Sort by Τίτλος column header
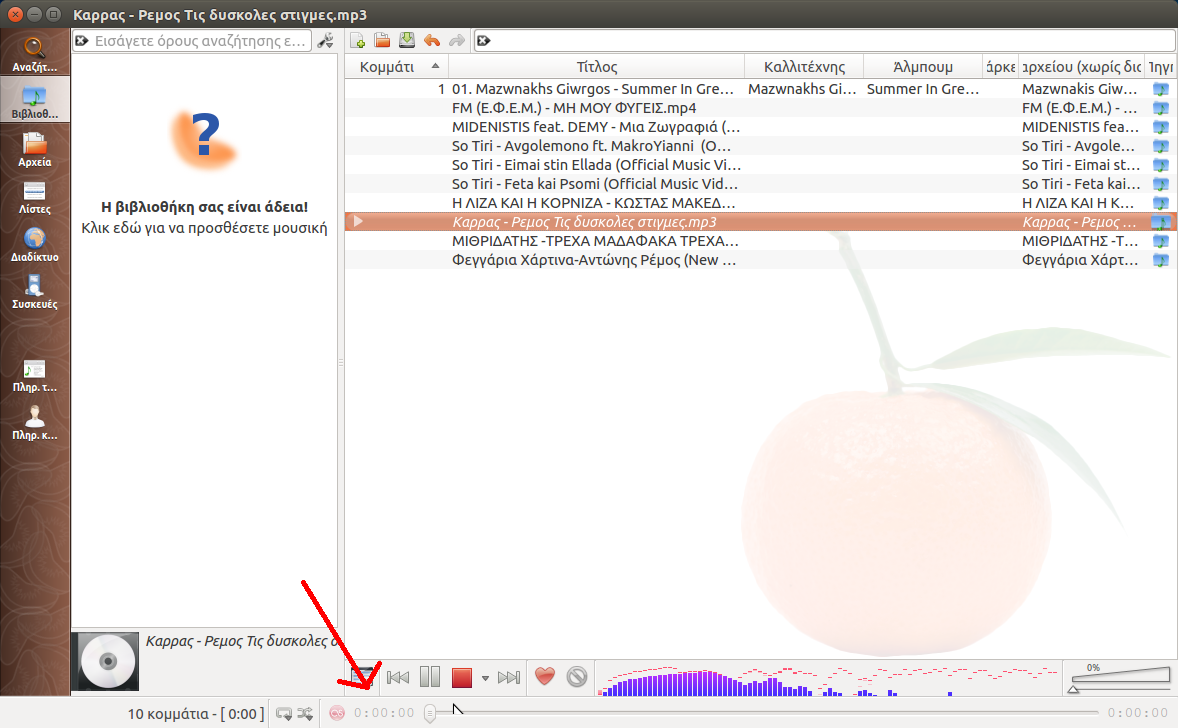1178x728 pixels. (597, 67)
